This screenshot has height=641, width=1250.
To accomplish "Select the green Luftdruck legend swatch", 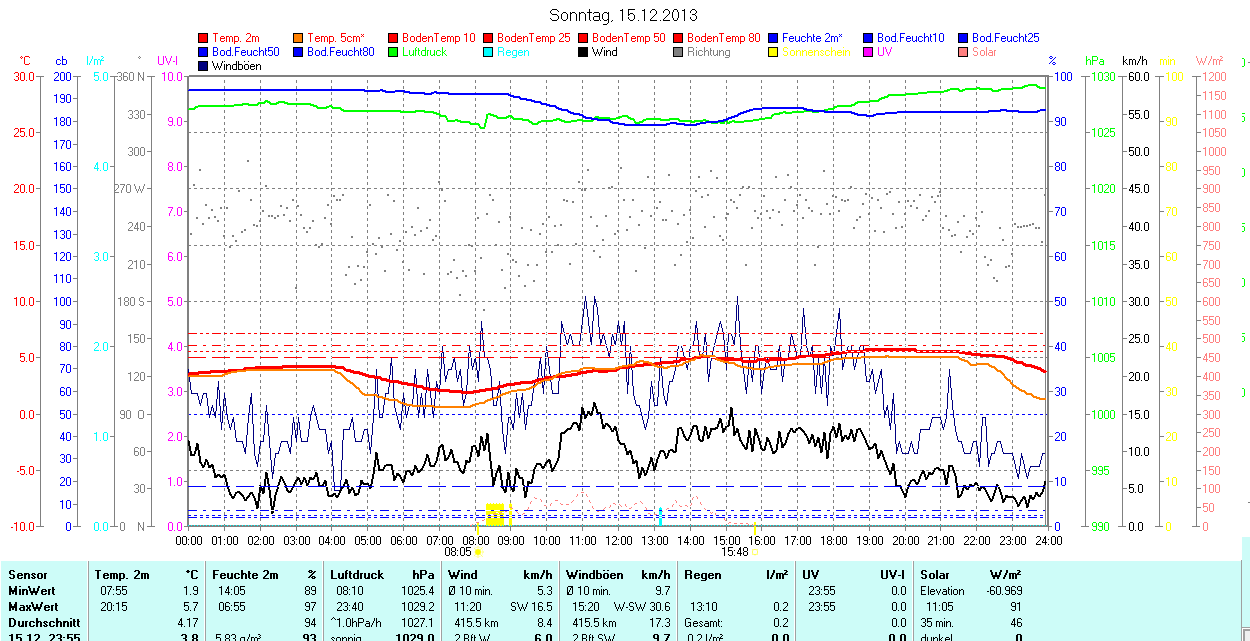I will pos(394,52).
